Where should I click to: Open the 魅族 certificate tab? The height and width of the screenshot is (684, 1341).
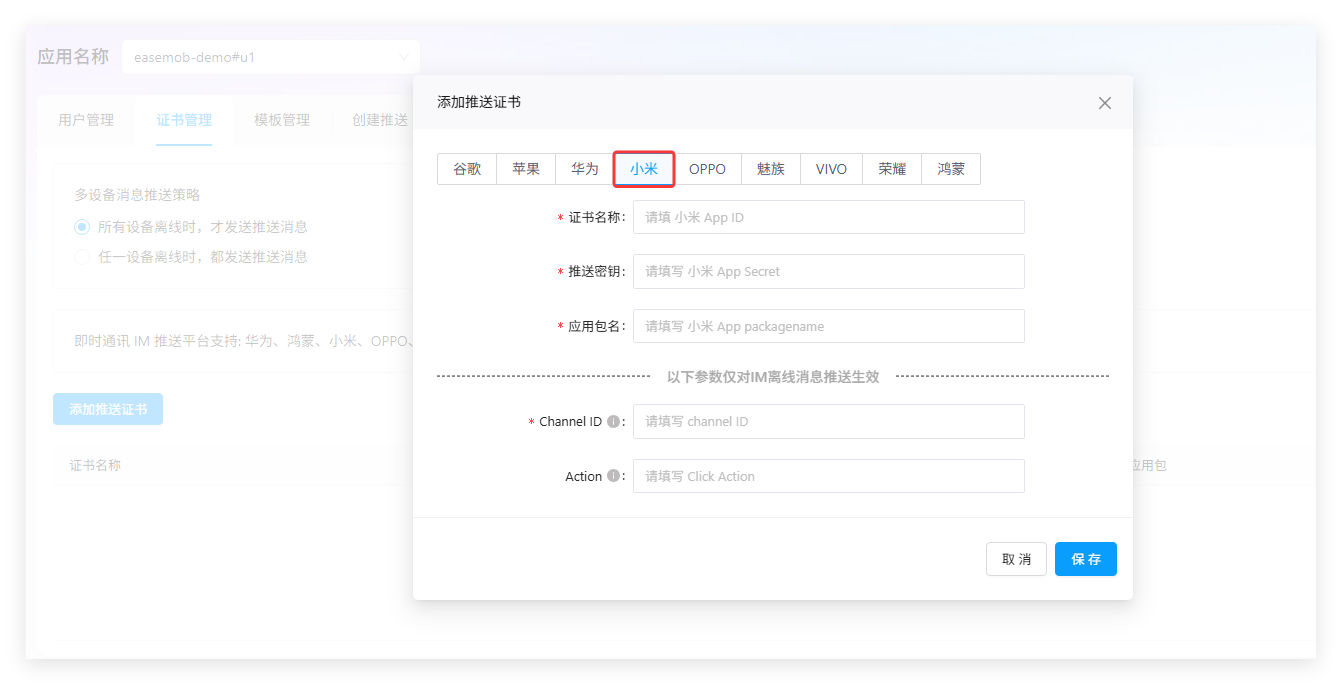tap(771, 169)
